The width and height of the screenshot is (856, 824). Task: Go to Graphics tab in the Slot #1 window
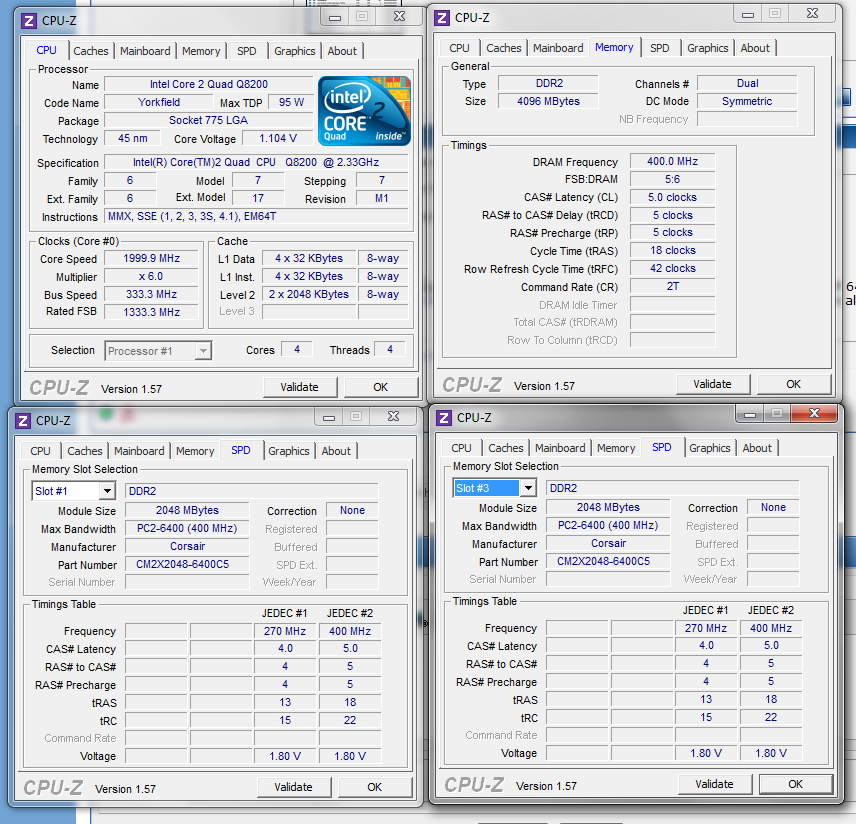[x=288, y=451]
